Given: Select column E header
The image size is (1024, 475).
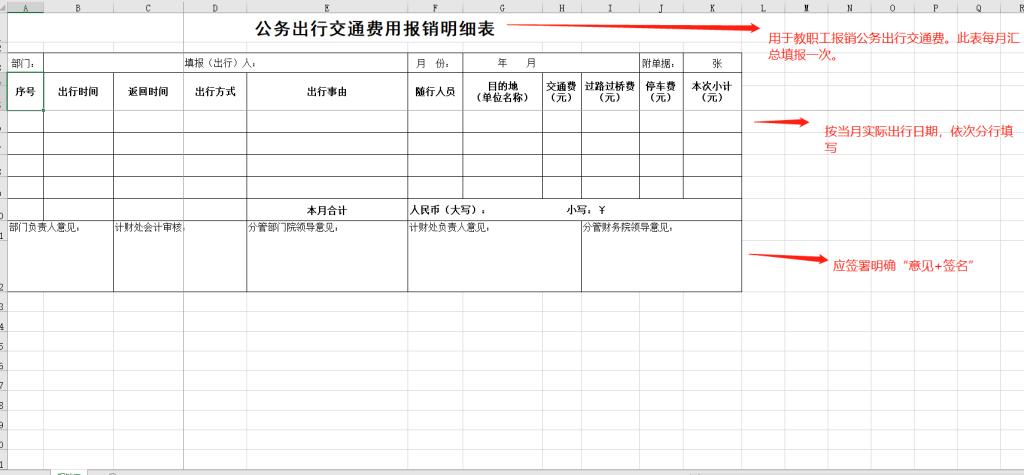Looking at the screenshot, I should point(326,7).
